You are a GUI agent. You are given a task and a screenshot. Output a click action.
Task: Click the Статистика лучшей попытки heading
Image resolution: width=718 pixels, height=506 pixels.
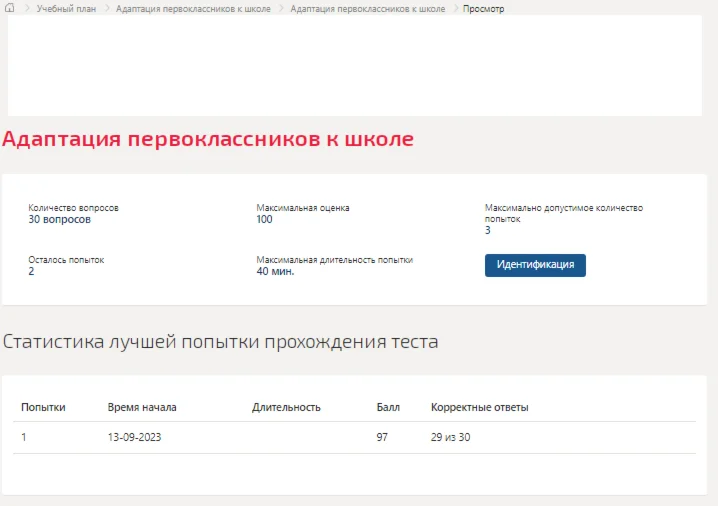point(220,342)
